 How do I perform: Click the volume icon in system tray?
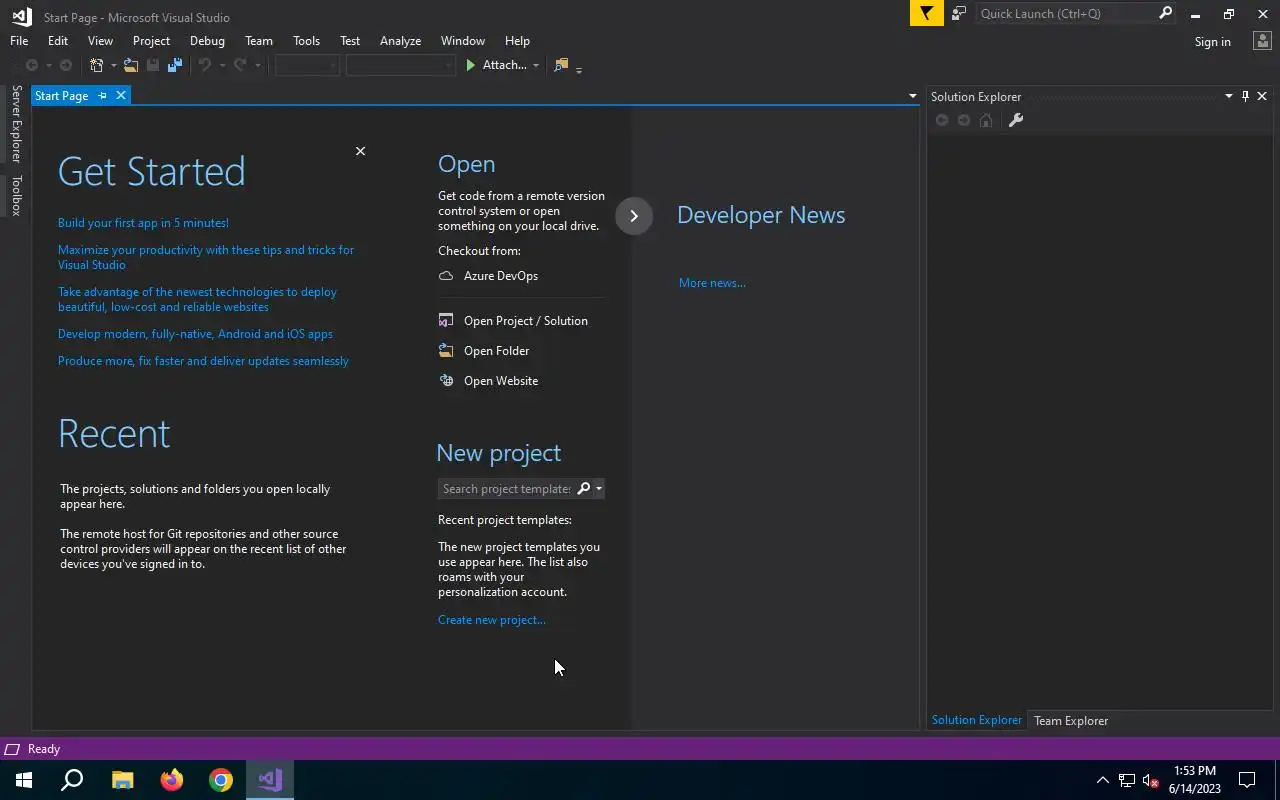pyautogui.click(x=1150, y=781)
